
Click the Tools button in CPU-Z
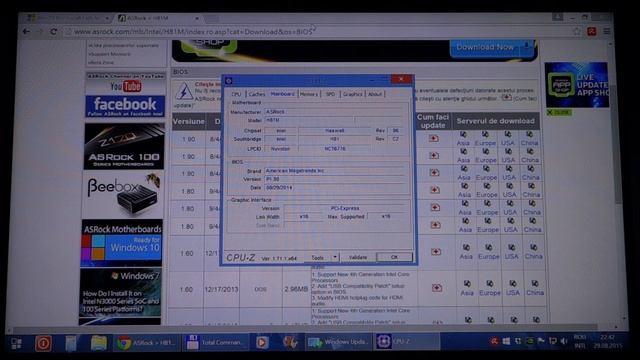click(318, 258)
